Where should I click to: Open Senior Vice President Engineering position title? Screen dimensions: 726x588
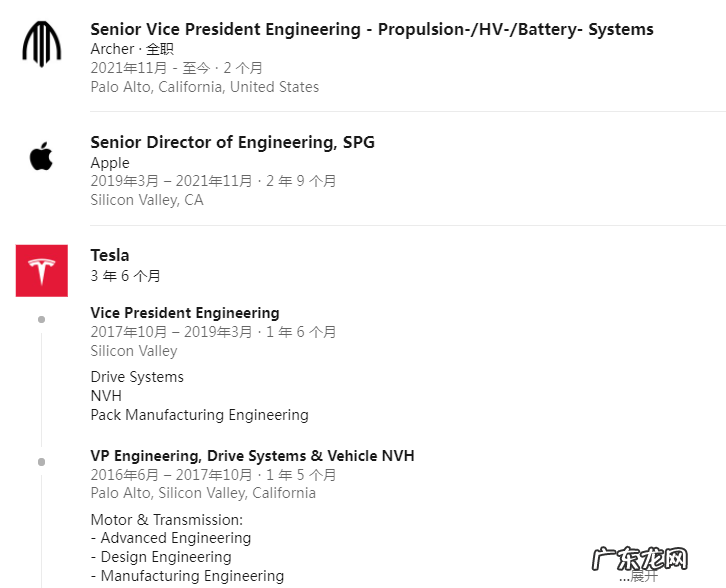(371, 29)
